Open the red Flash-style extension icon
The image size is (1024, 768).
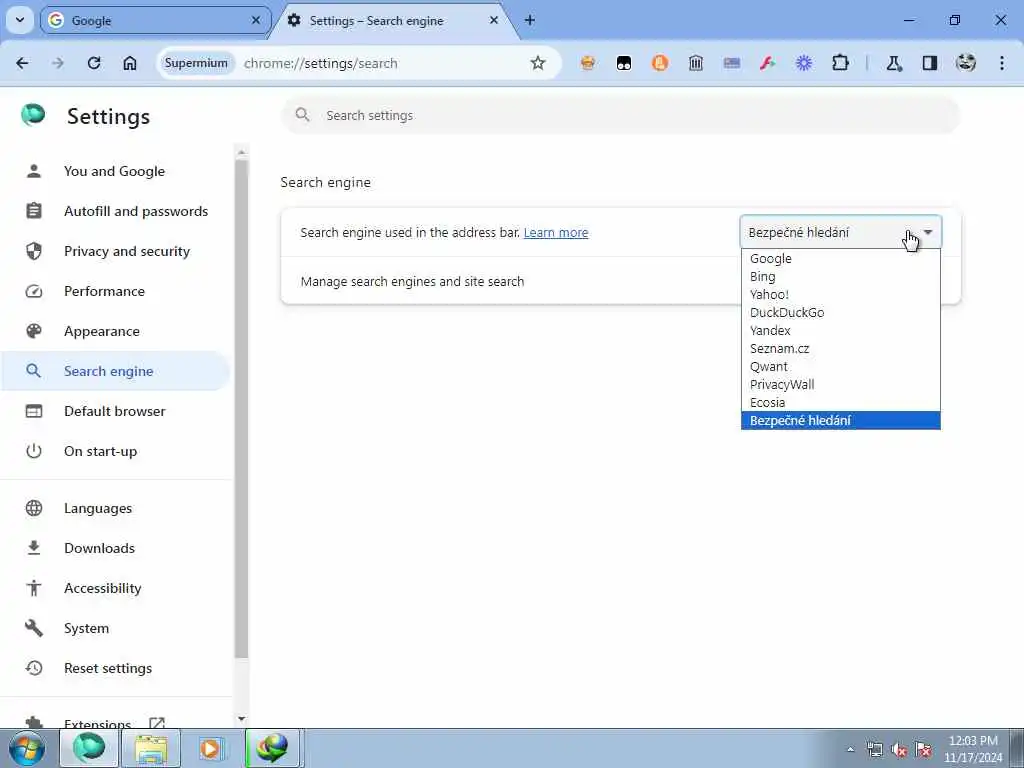[x=768, y=63]
